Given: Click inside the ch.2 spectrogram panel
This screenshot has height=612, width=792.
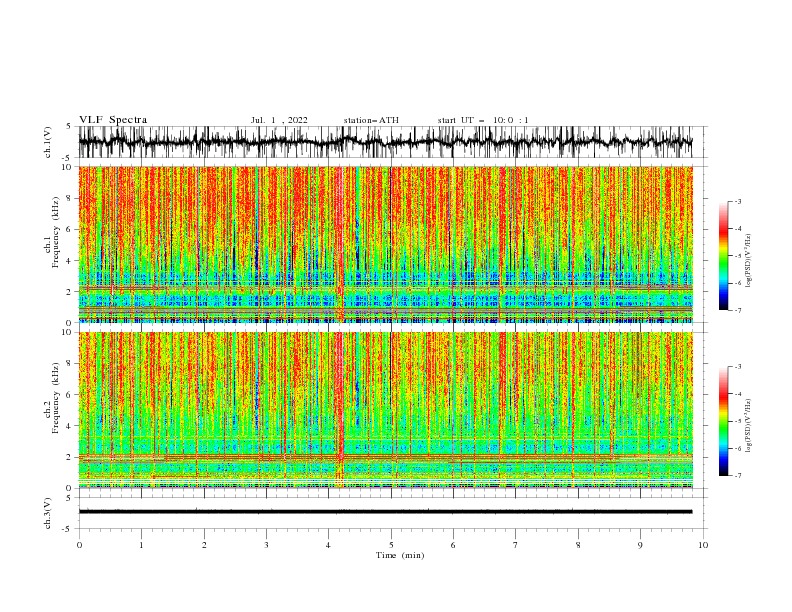Looking at the screenshot, I should (x=385, y=410).
